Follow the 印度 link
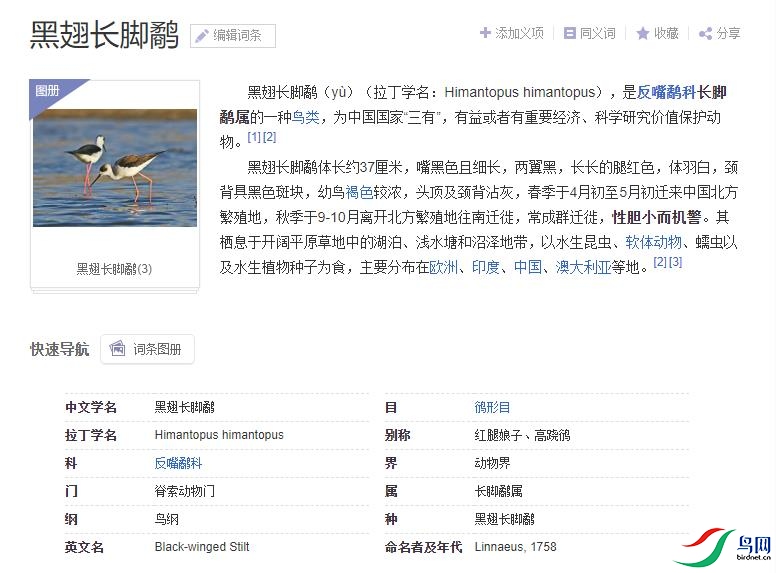This screenshot has height=573, width=776. tap(485, 267)
